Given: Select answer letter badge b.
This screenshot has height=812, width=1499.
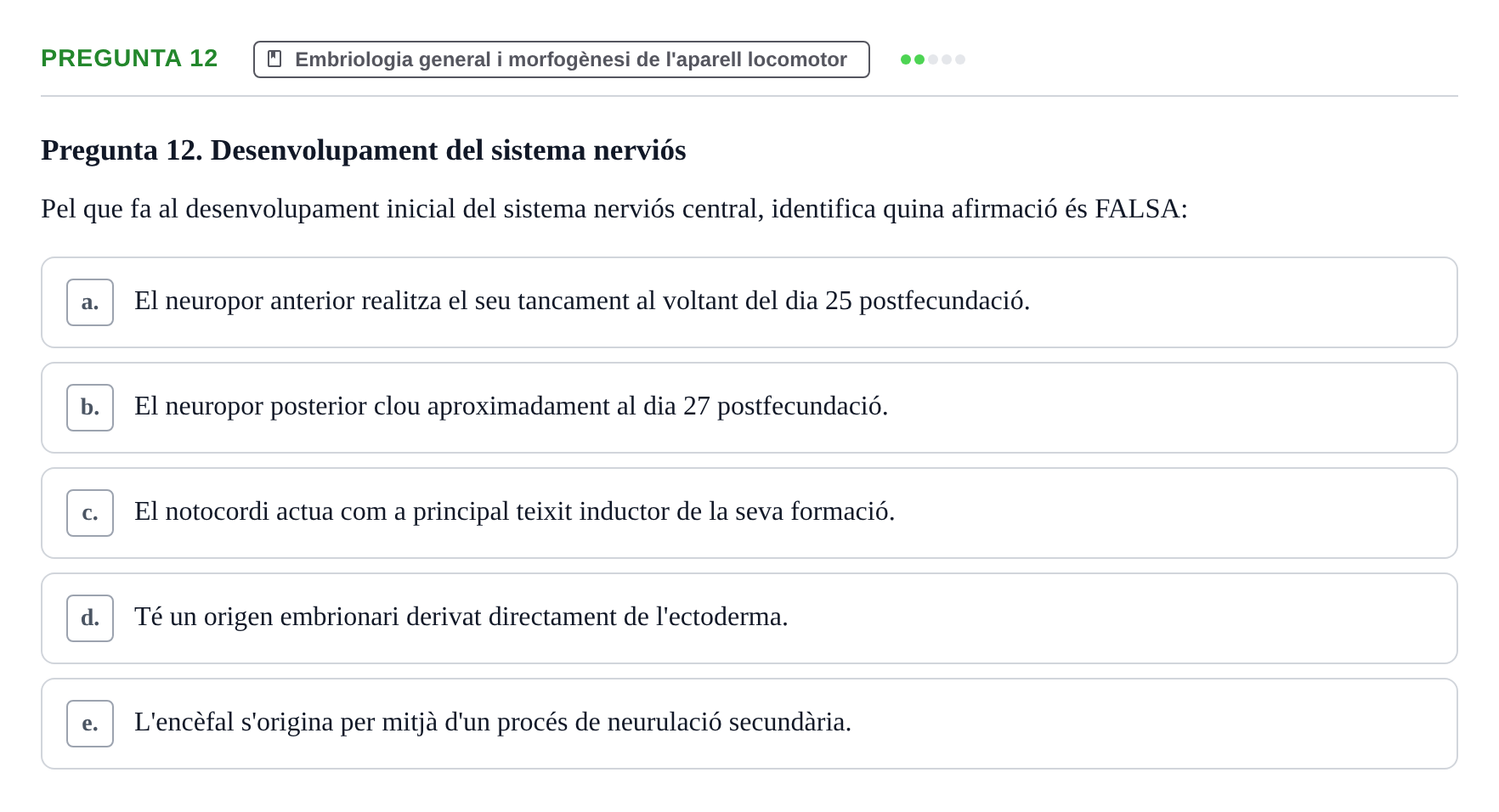Looking at the screenshot, I should tap(90, 408).
